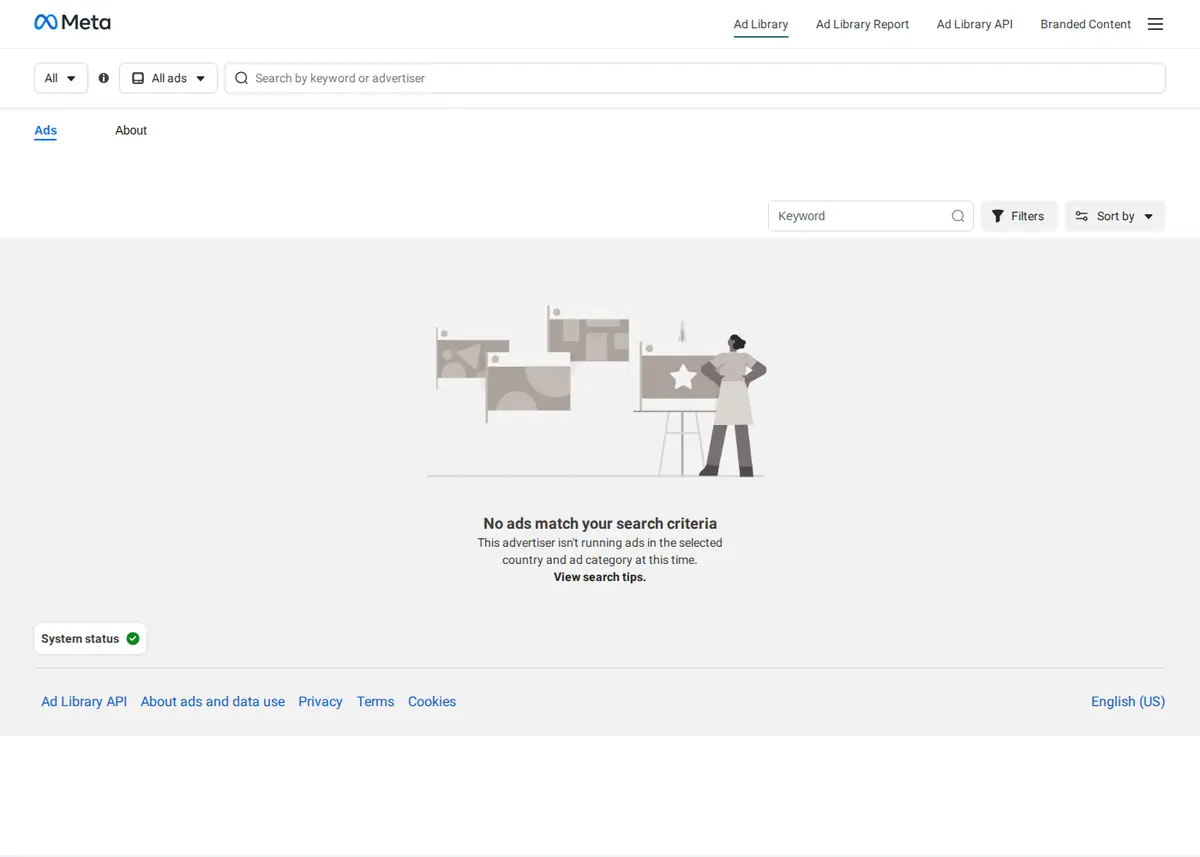
Task: Click the info icon beside All dropdown
Action: 104,78
